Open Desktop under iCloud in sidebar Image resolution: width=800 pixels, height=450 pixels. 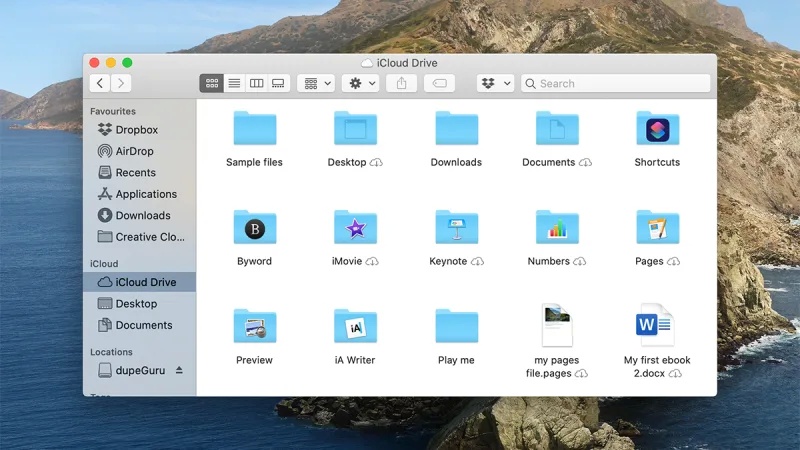click(139, 304)
